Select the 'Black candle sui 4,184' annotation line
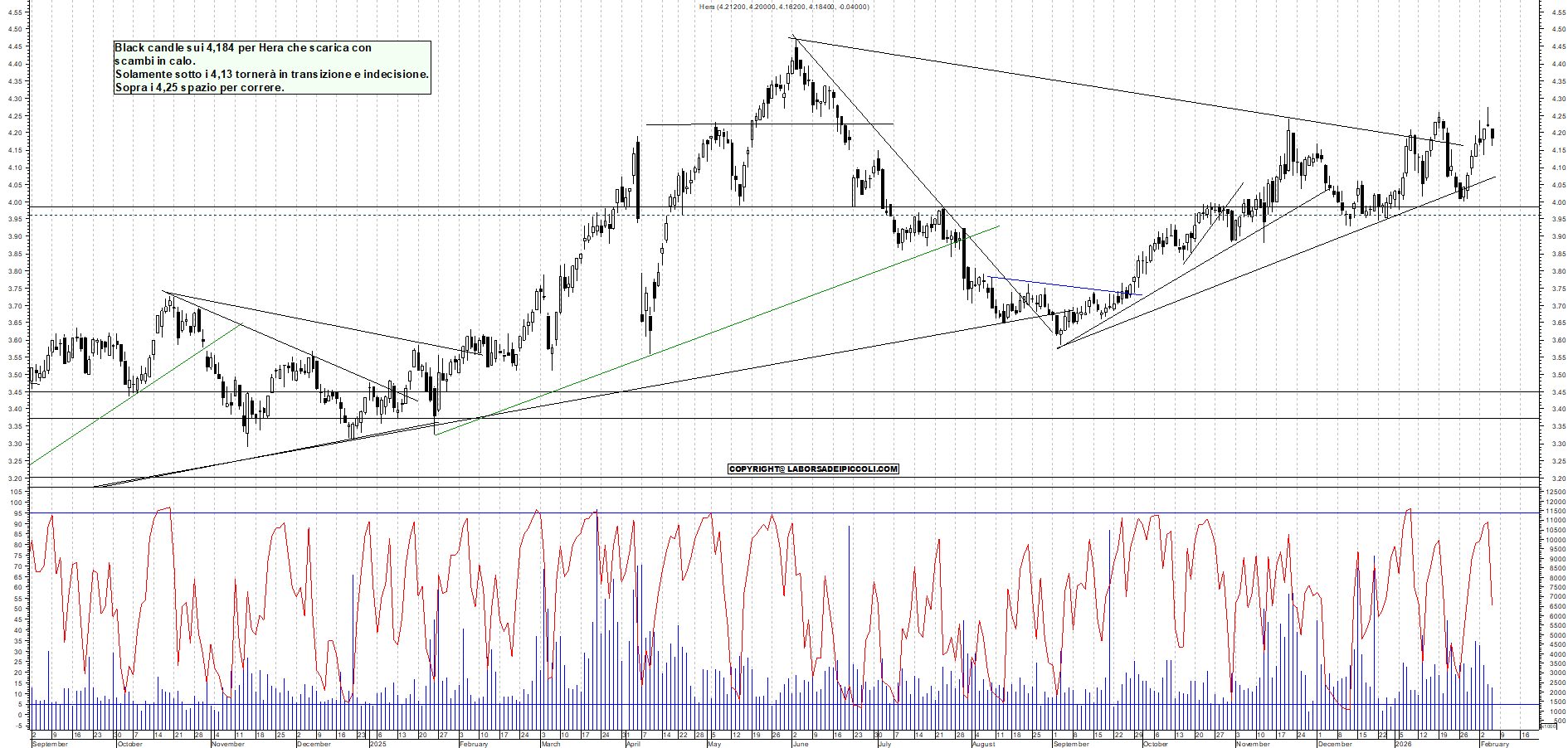 coord(242,48)
